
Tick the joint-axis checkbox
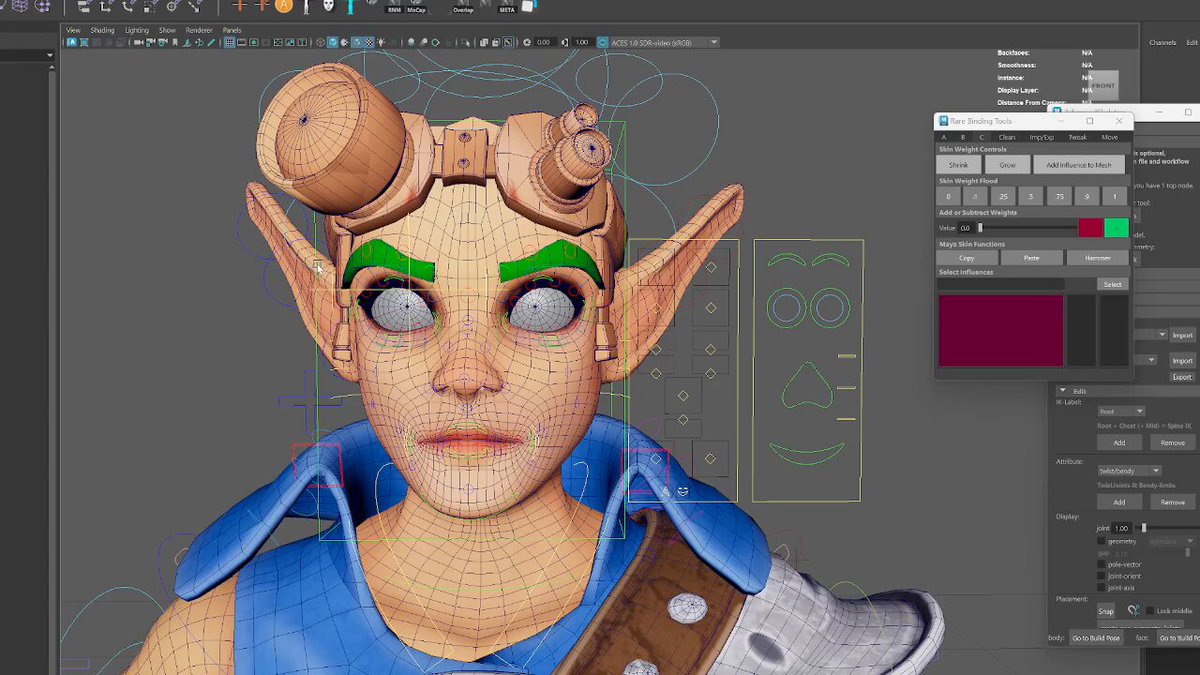(x=1101, y=588)
